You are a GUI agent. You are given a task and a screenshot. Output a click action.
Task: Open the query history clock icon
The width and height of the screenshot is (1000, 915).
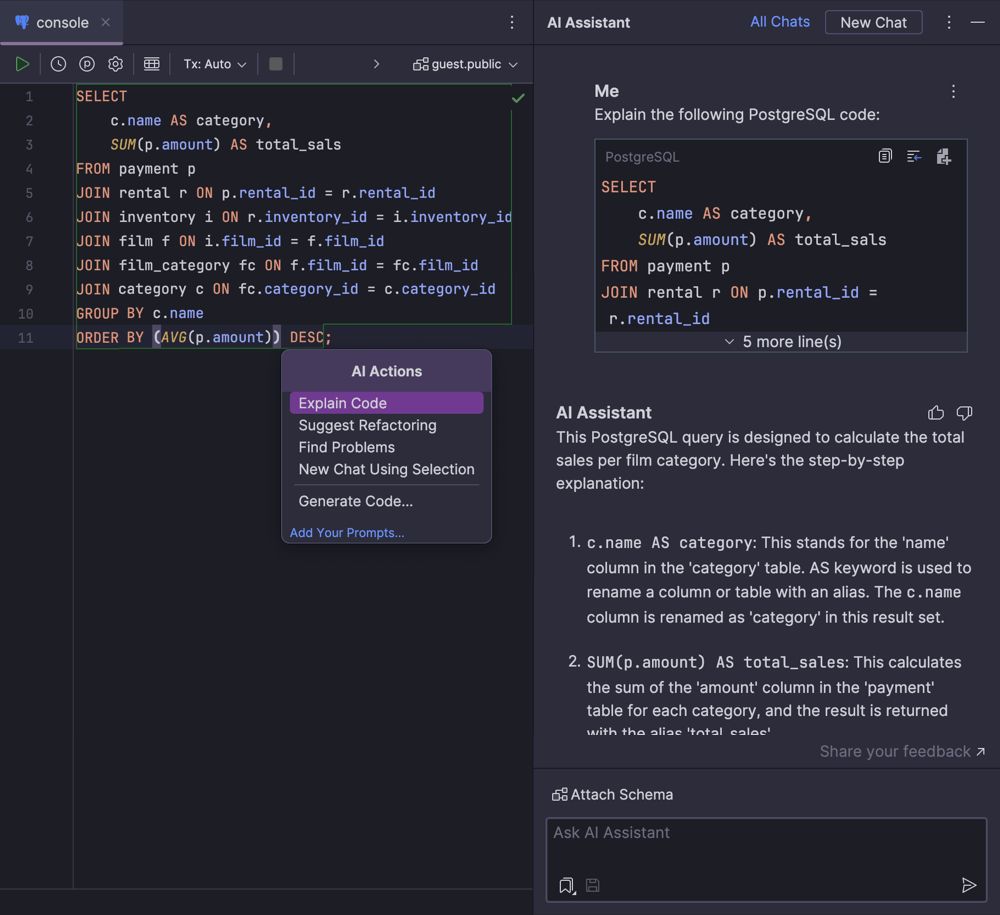[58, 64]
